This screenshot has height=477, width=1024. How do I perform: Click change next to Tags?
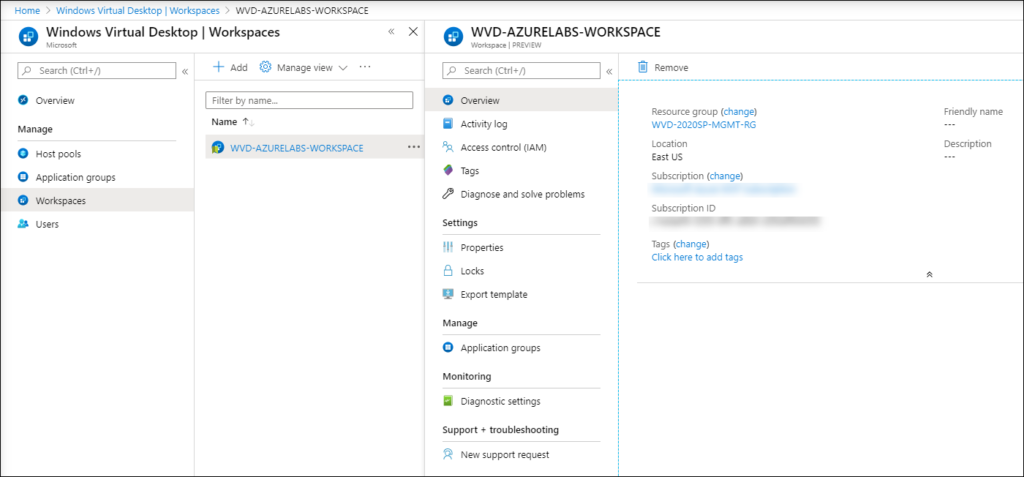tap(691, 244)
